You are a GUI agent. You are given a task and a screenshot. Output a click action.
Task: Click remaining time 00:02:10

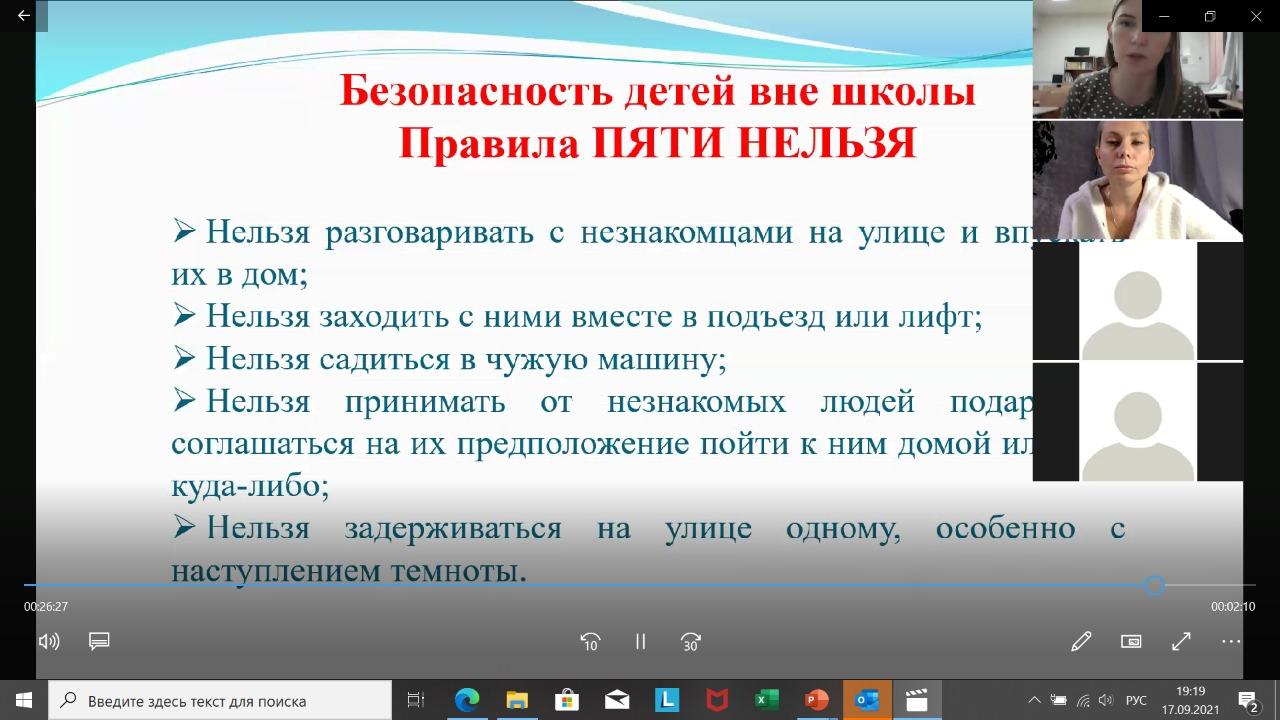click(1233, 606)
